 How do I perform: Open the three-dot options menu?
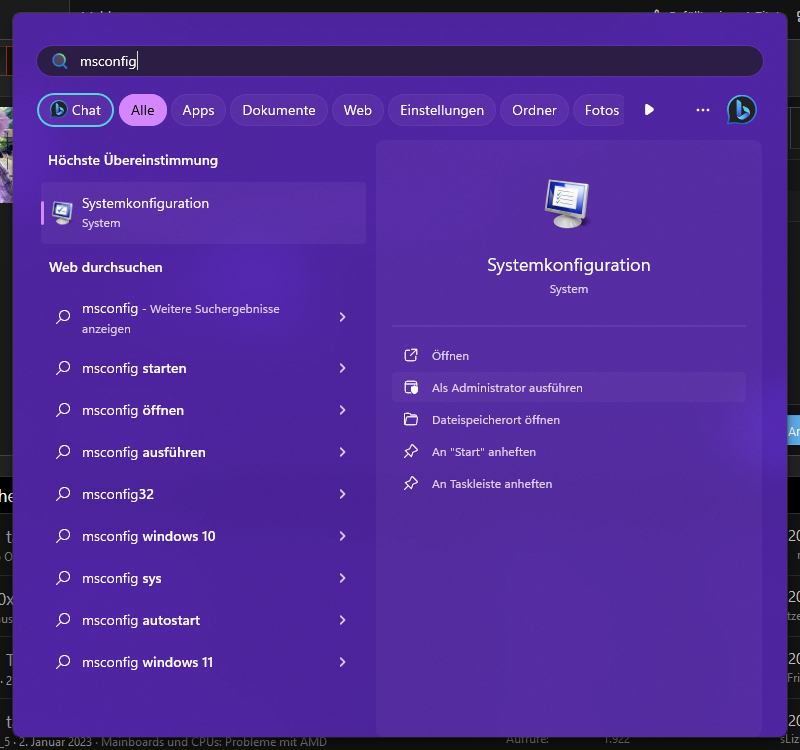pyautogui.click(x=703, y=110)
